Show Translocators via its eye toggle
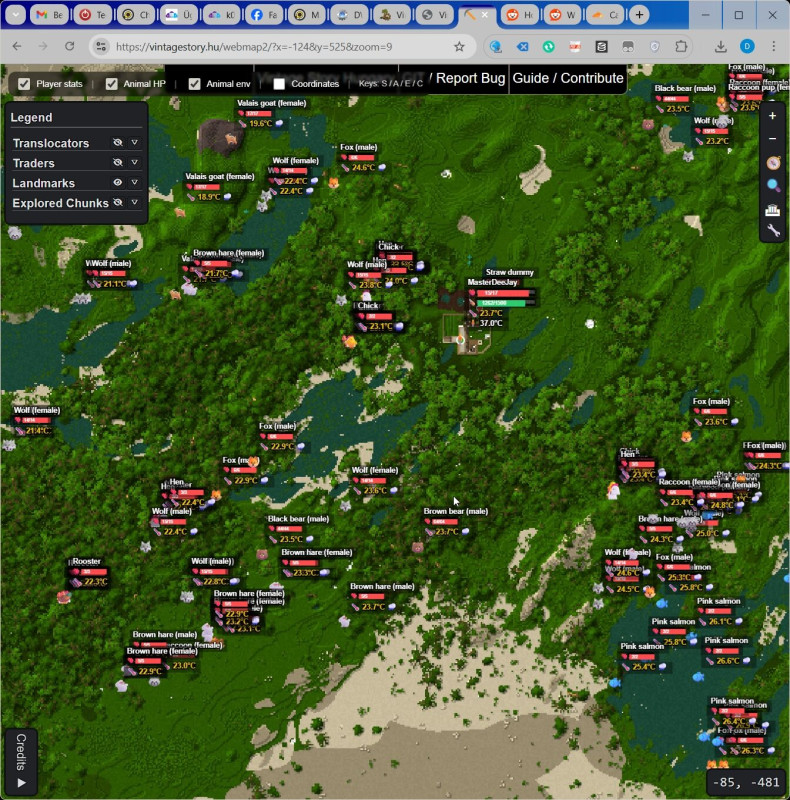The height and width of the screenshot is (800, 790). (118, 142)
